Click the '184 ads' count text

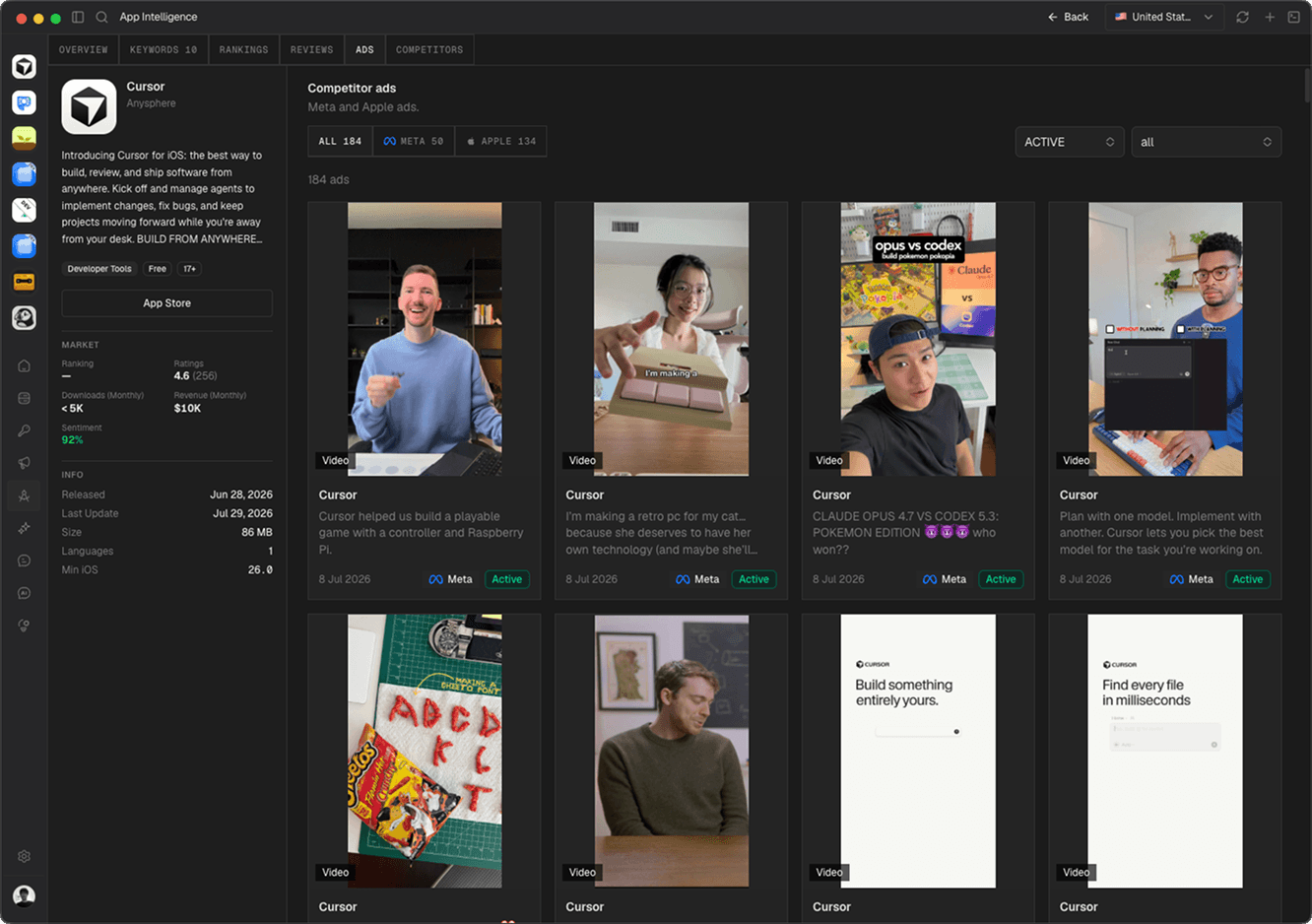pyautogui.click(x=328, y=179)
